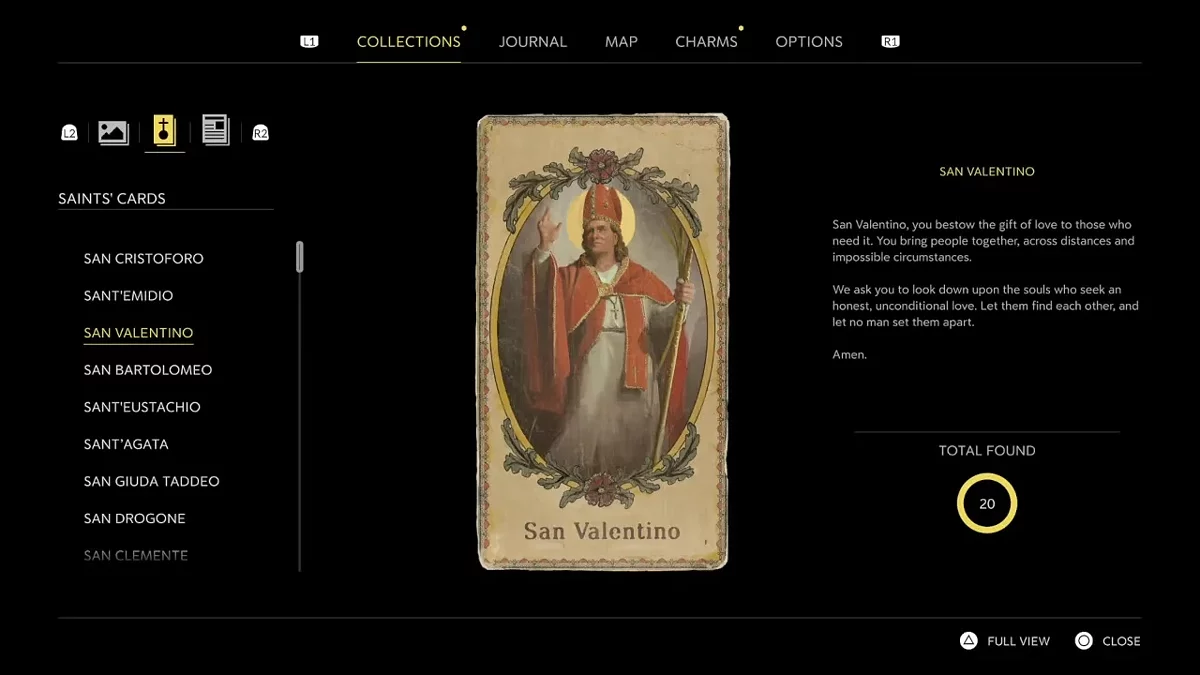This screenshot has width=1200, height=675.
Task: Click the San Valentino card image
Action: (603, 342)
